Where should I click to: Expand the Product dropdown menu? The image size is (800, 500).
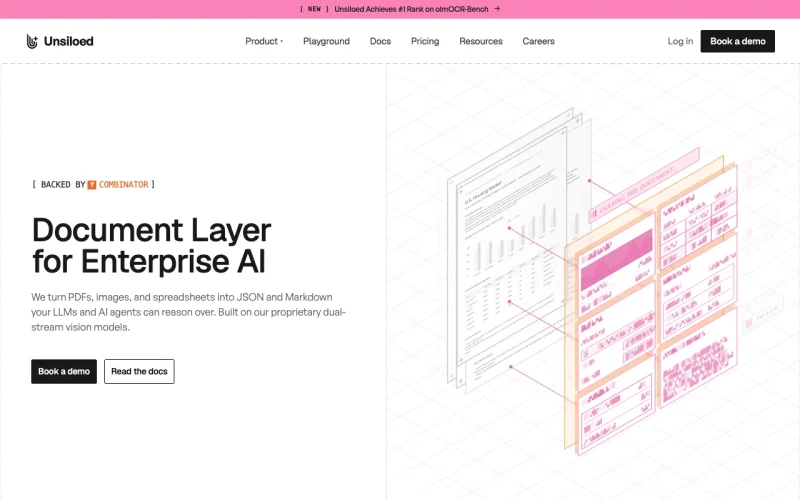(x=264, y=41)
